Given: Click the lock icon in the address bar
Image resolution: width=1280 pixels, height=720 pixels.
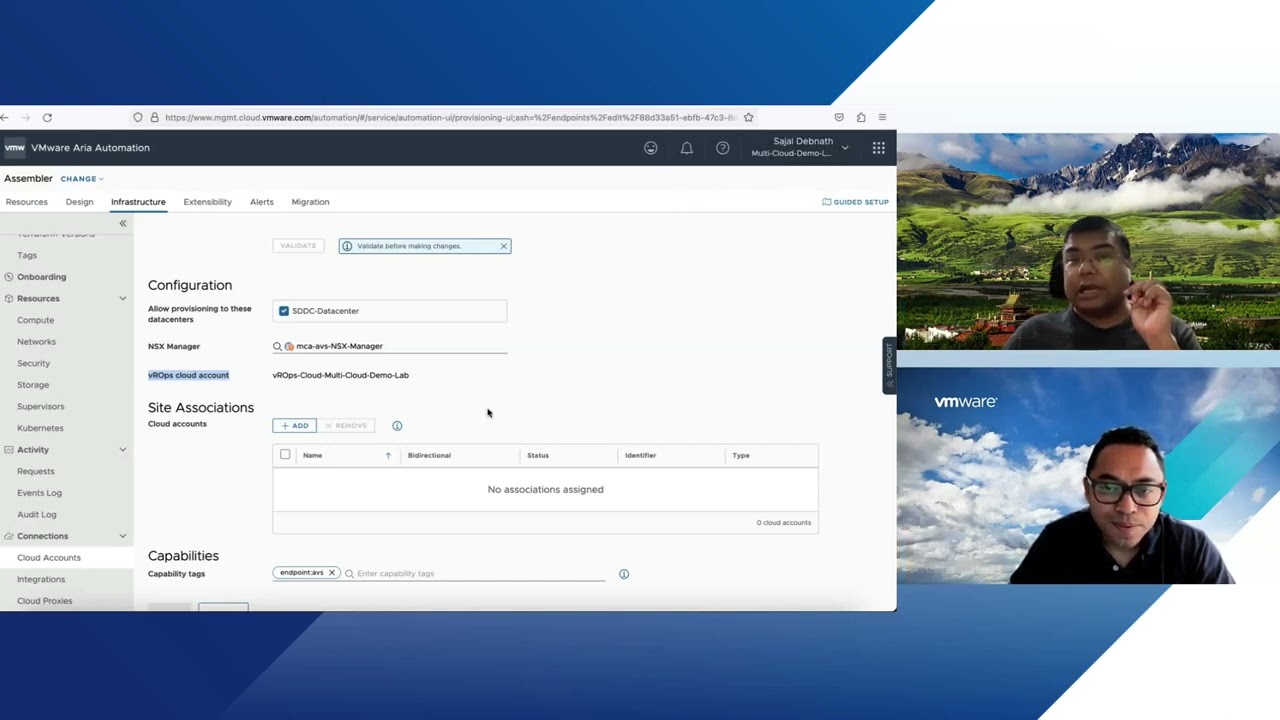Looking at the screenshot, I should pos(154,117).
